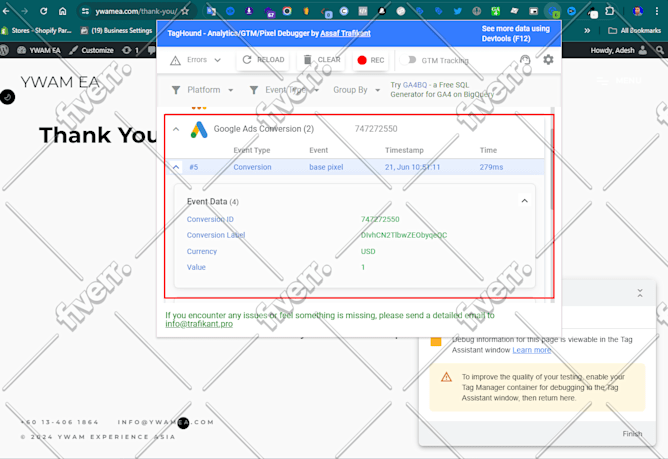Image resolution: width=668 pixels, height=459 pixels.
Task: Open the updates counter in admin bar
Action: click(130, 50)
